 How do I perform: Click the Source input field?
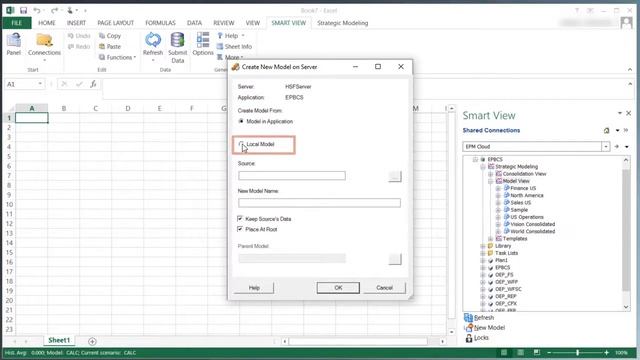[x=292, y=176]
